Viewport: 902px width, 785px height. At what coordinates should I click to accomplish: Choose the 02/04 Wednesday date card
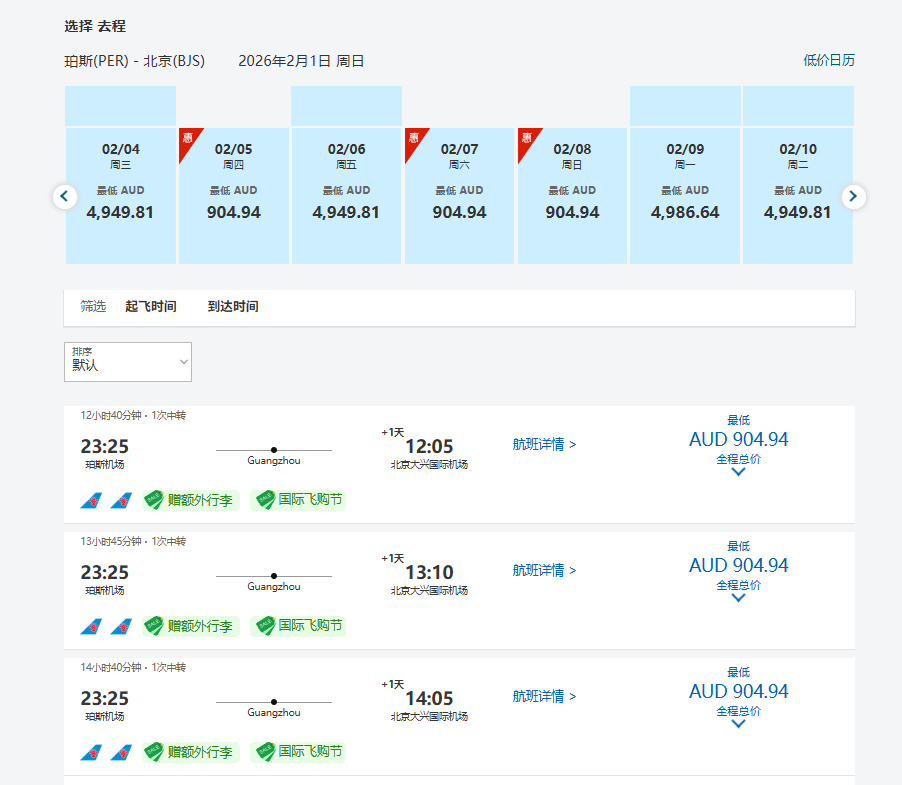(x=120, y=196)
